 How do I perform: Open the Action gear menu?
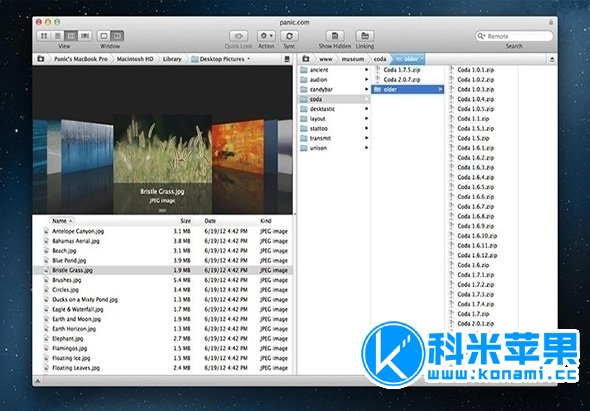266,36
